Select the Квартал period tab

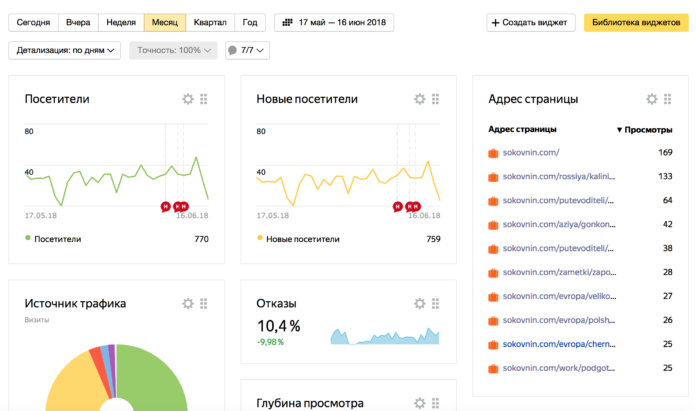click(209, 22)
